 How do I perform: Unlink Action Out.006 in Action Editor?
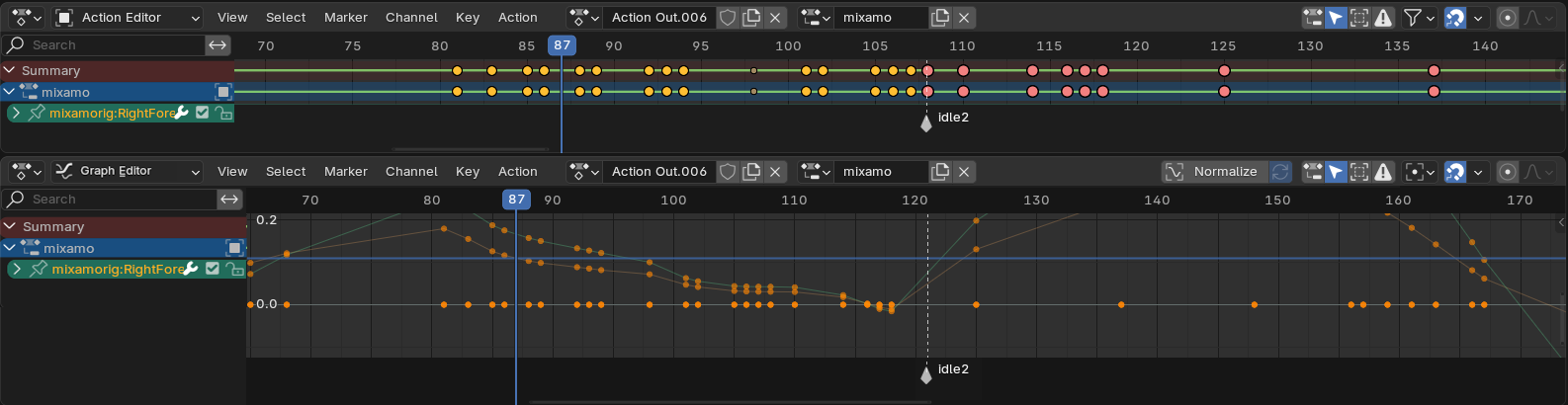click(776, 17)
